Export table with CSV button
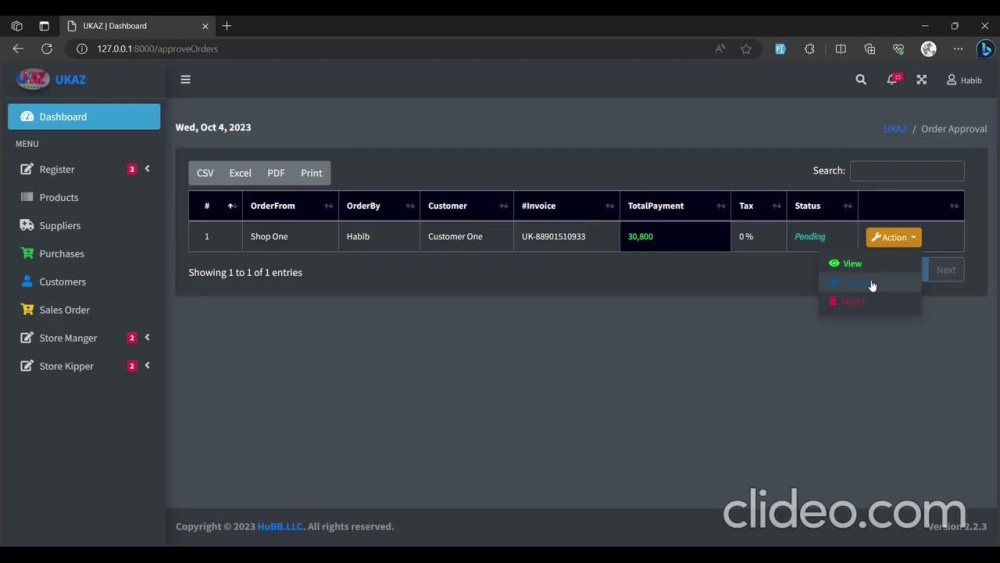This screenshot has width=1000, height=563. (205, 173)
